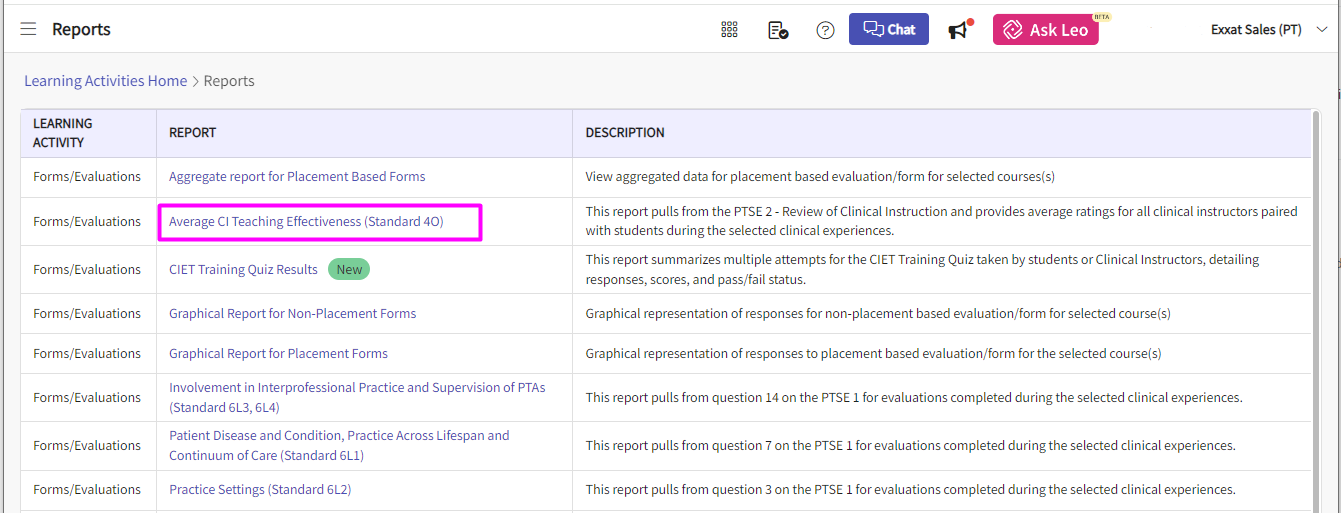Click the document checklist icon
Screen dimensions: 1341x513
[778, 30]
